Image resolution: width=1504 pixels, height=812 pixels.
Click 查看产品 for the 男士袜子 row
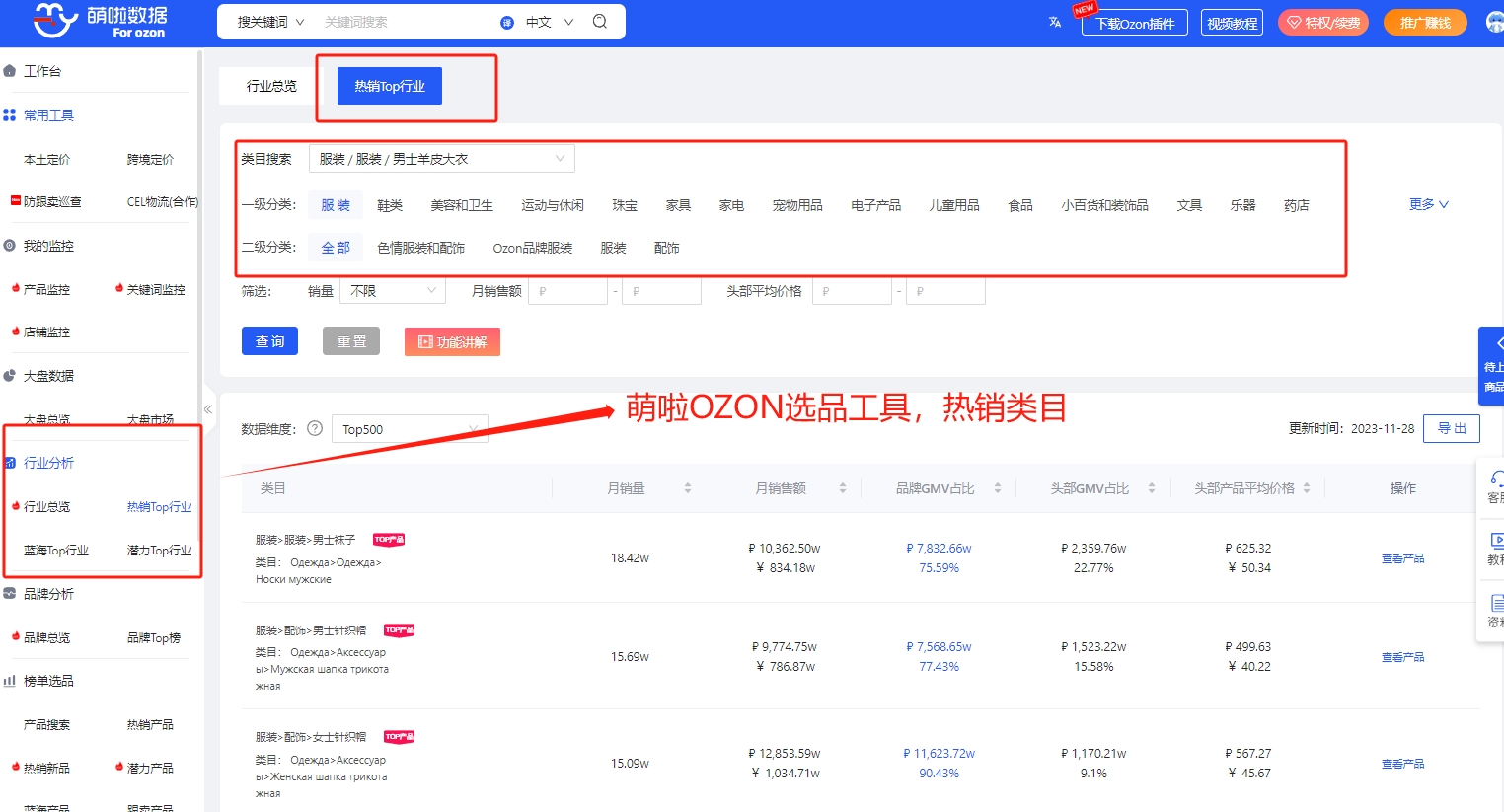(1402, 558)
